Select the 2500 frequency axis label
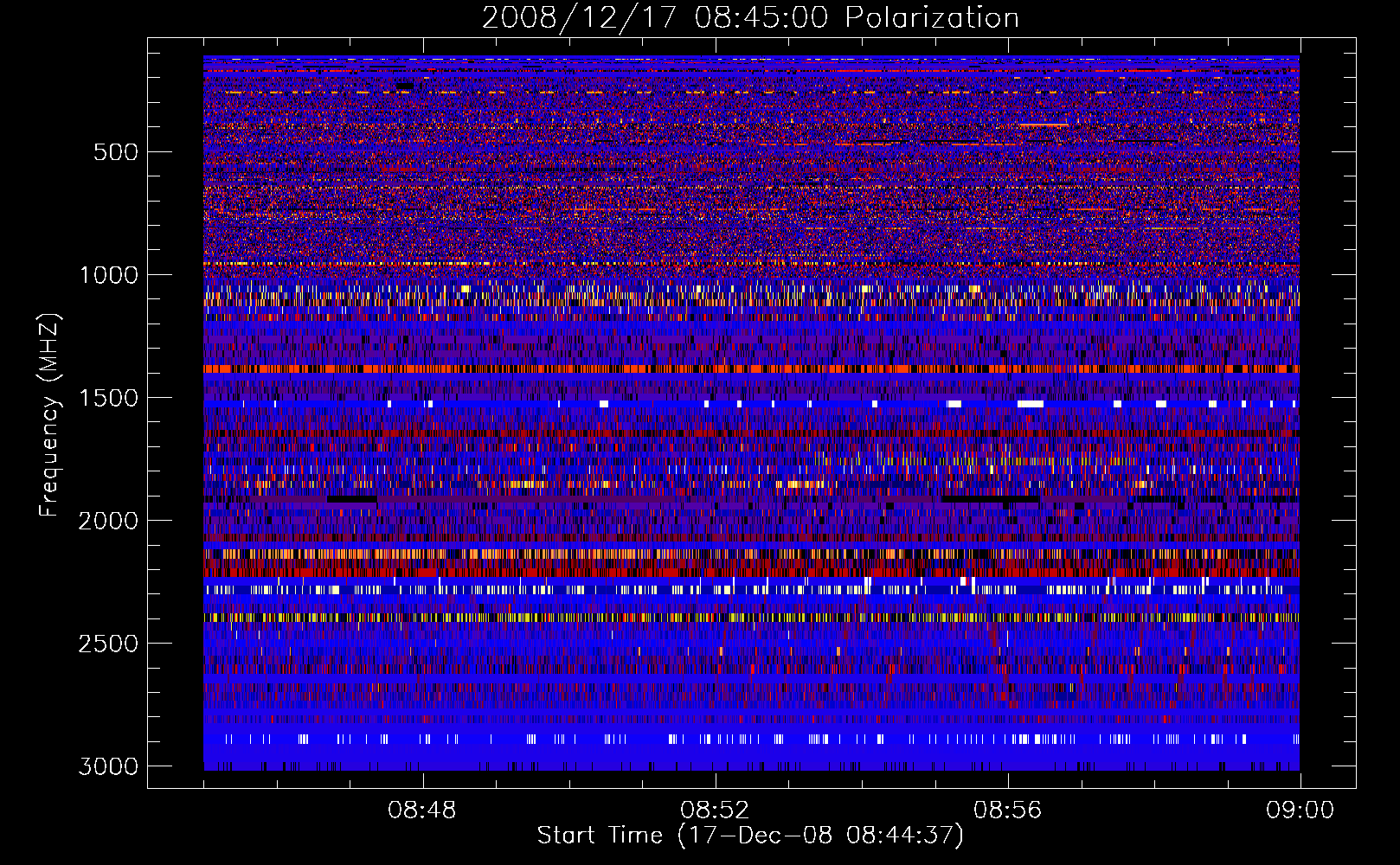This screenshot has width=1400, height=865. pos(108,644)
